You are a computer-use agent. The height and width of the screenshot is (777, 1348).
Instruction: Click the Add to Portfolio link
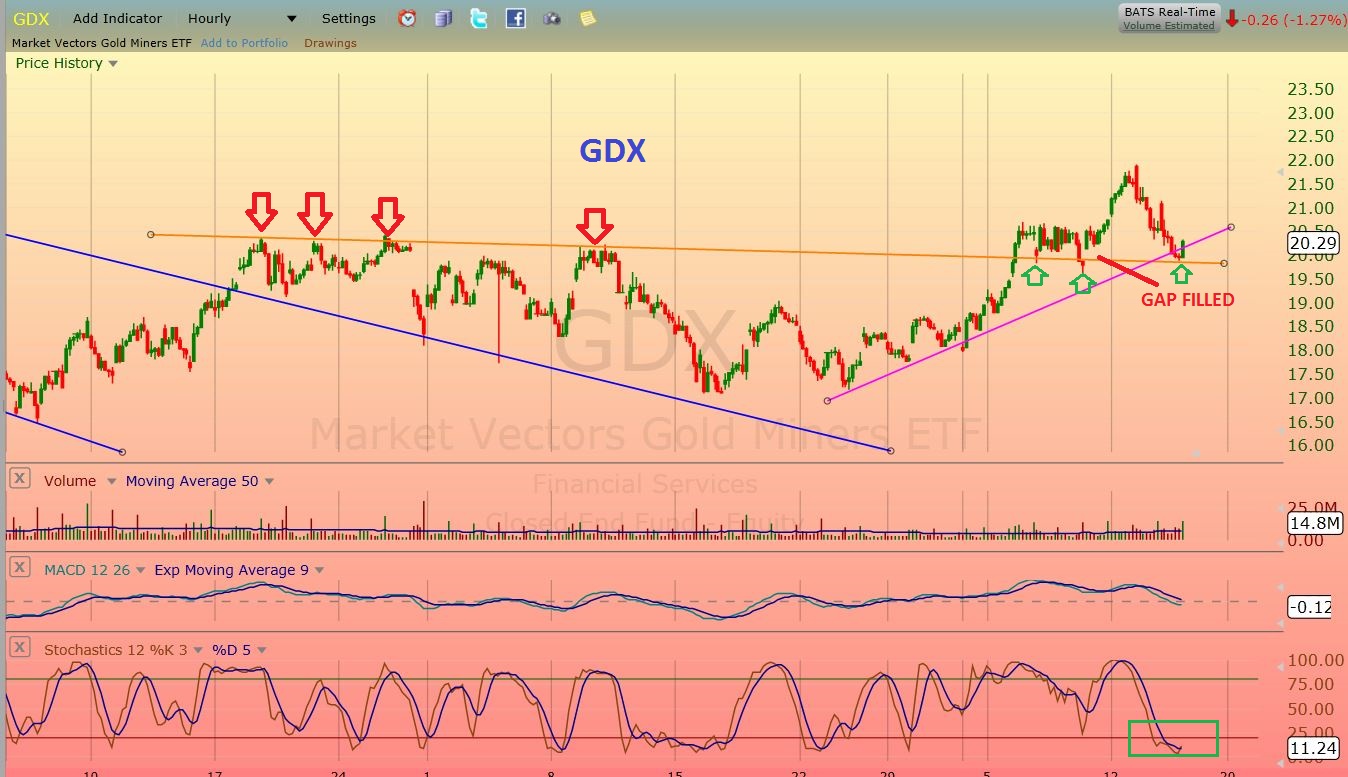pos(244,43)
